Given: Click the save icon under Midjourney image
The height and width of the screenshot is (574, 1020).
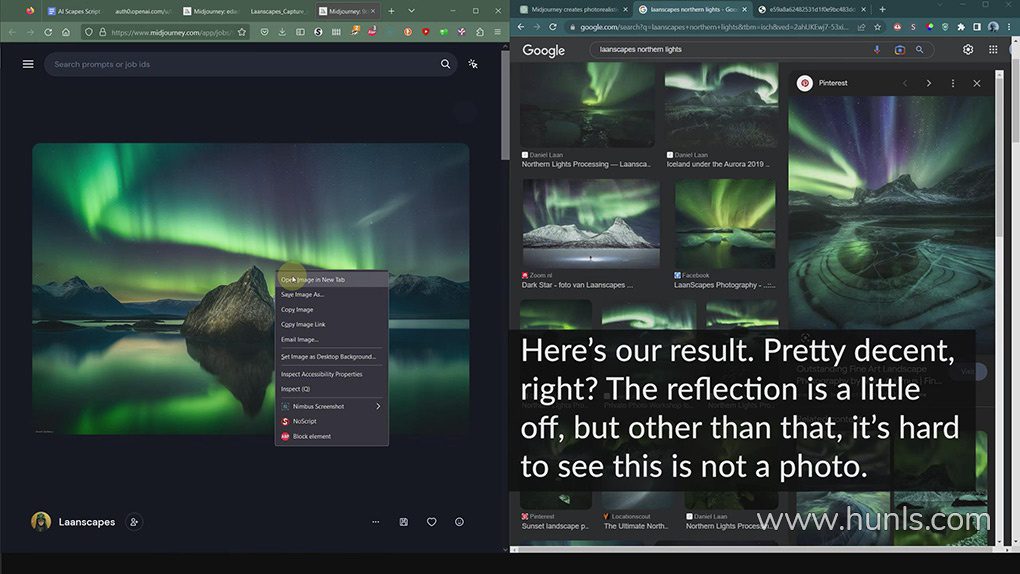Looking at the screenshot, I should [403, 522].
